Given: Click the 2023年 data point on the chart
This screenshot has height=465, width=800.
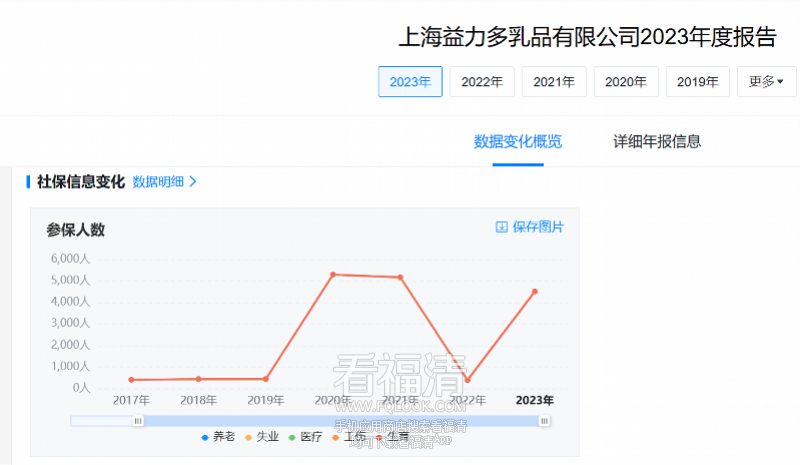Looking at the screenshot, I should point(535,291).
